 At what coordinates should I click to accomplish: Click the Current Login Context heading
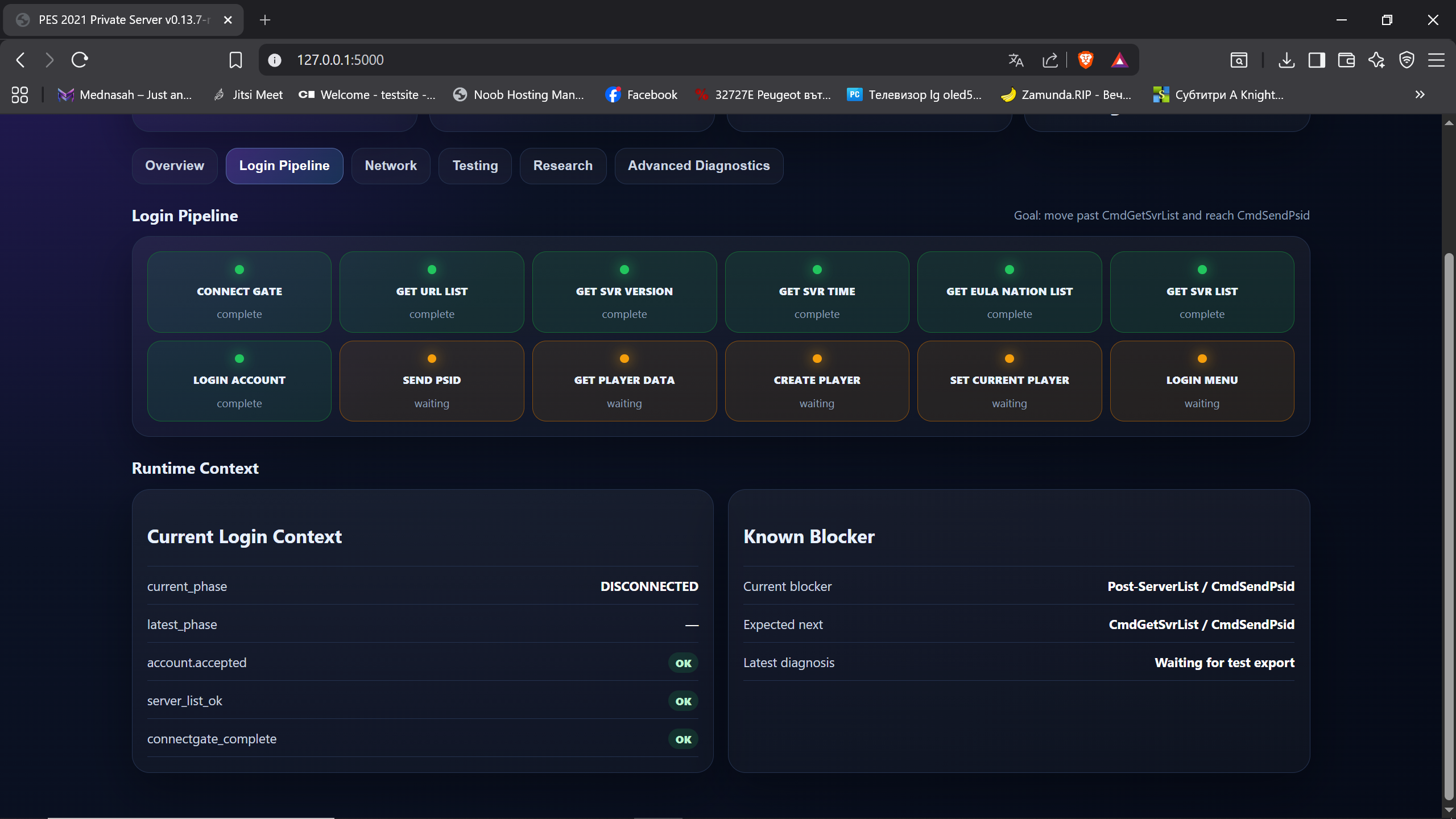click(245, 536)
